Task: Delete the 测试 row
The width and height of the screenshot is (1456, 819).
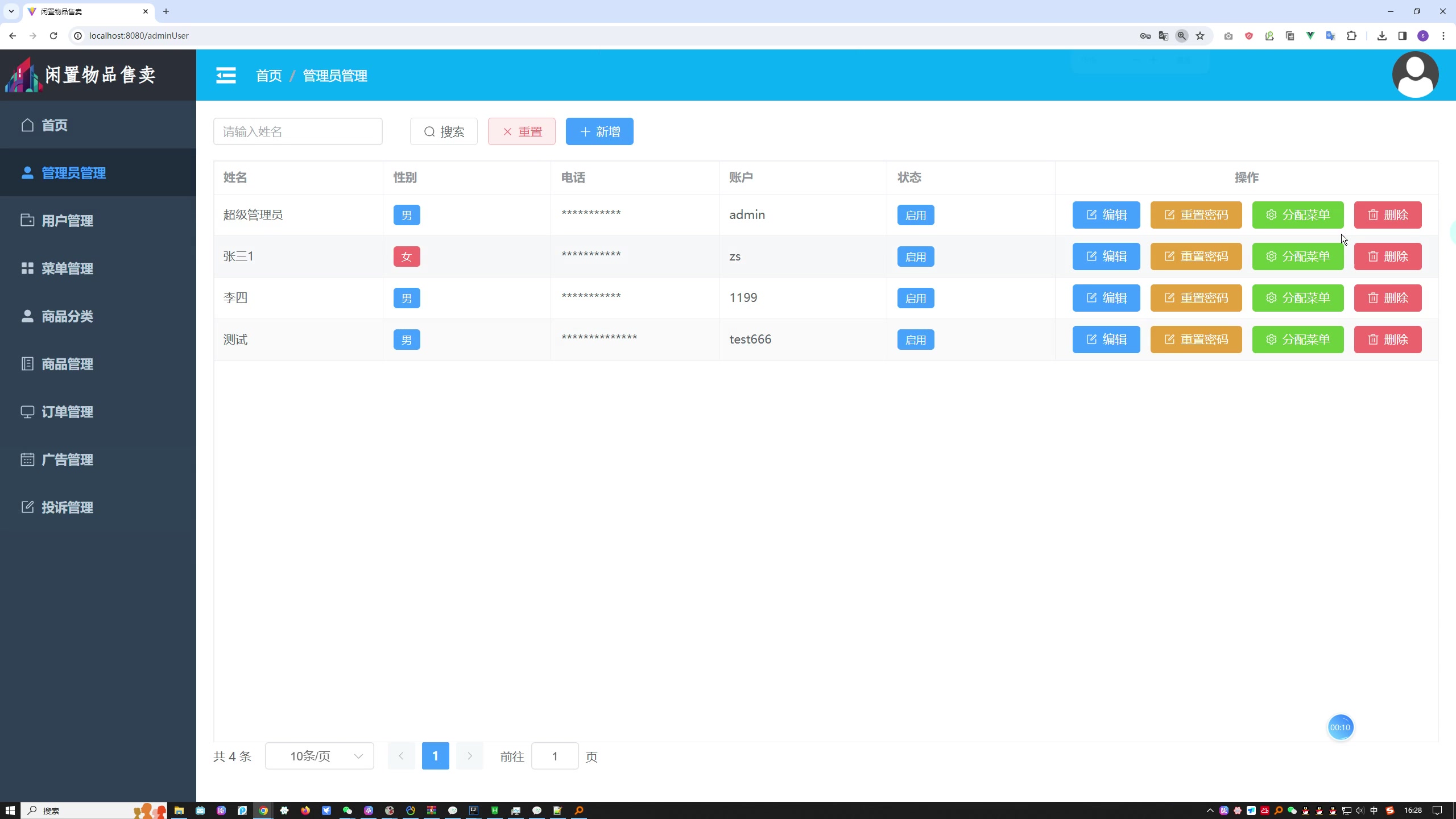Action: [x=1388, y=340]
